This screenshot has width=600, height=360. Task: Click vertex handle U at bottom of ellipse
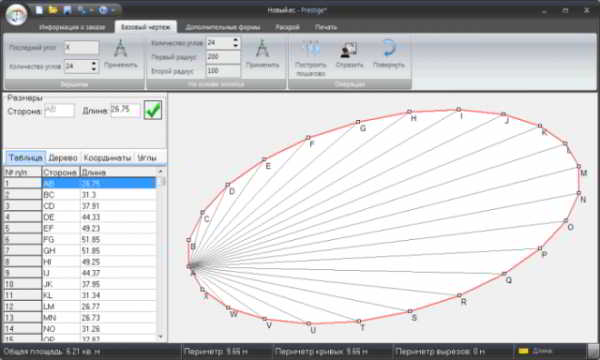(x=308, y=324)
